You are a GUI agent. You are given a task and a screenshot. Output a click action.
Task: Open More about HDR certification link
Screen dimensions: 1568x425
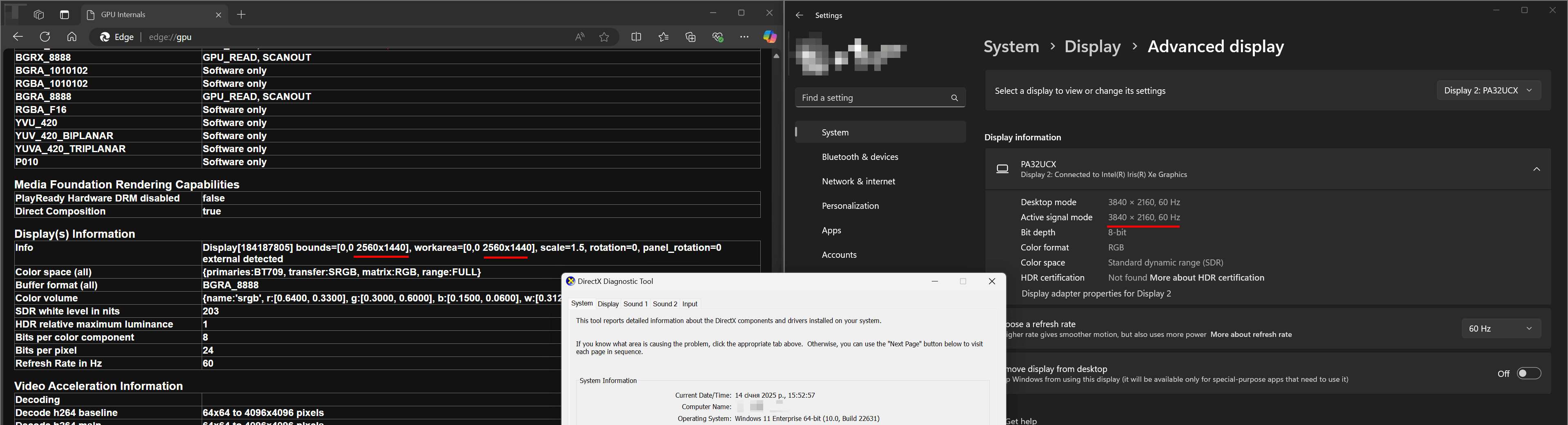(x=1207, y=278)
